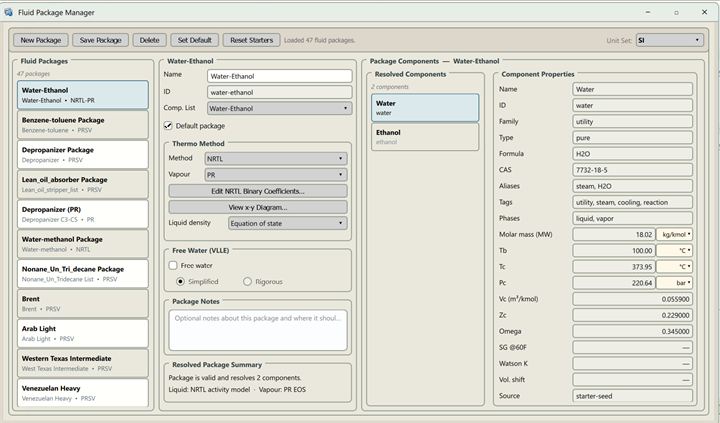The height and width of the screenshot is (423, 720).
Task: Select Ethanol in Resolved Components
Action: [425, 137]
